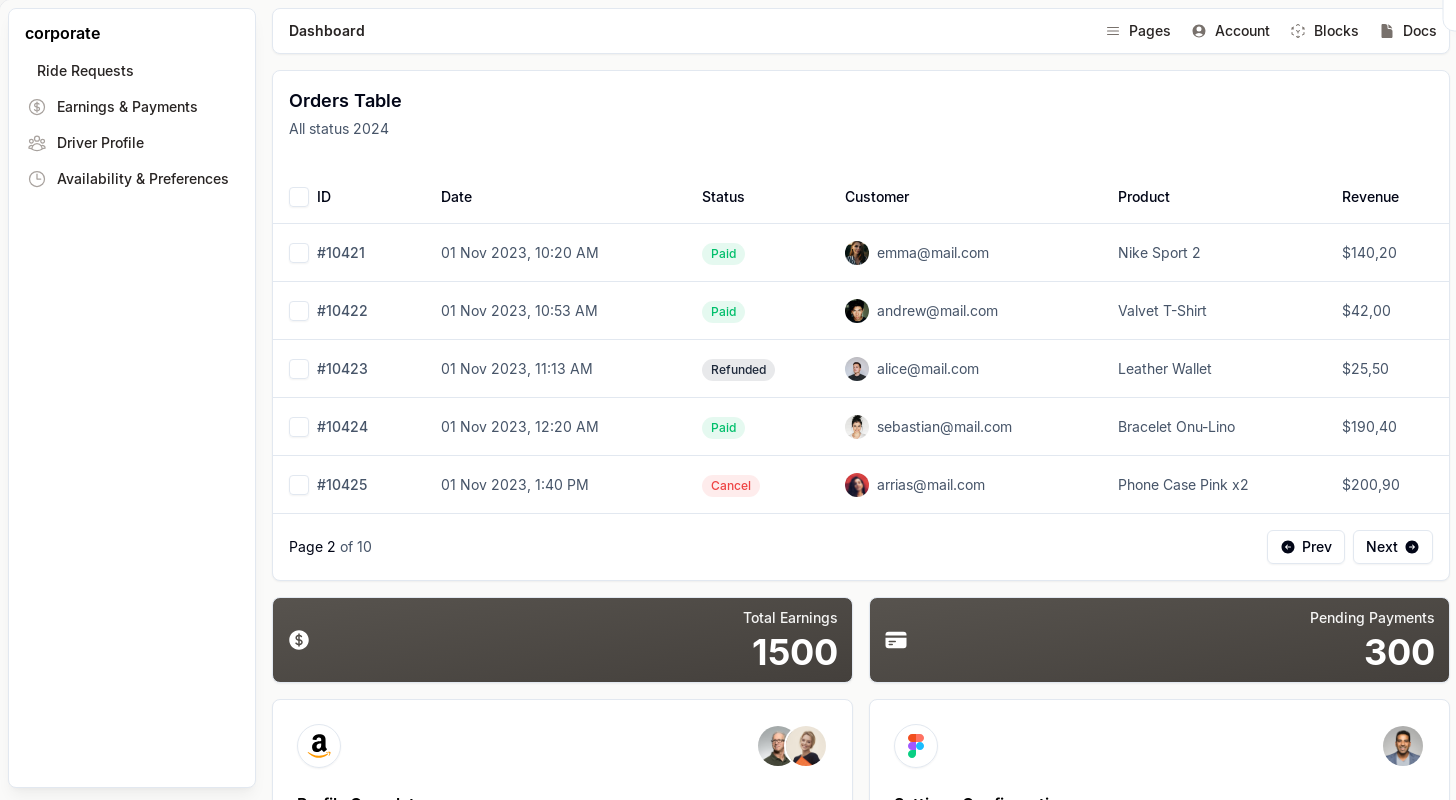
Task: Check the box for order #10421
Action: click(299, 253)
